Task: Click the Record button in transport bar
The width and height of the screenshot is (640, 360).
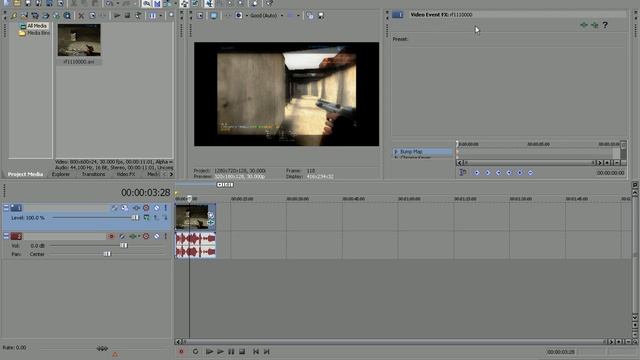Action: (182, 351)
